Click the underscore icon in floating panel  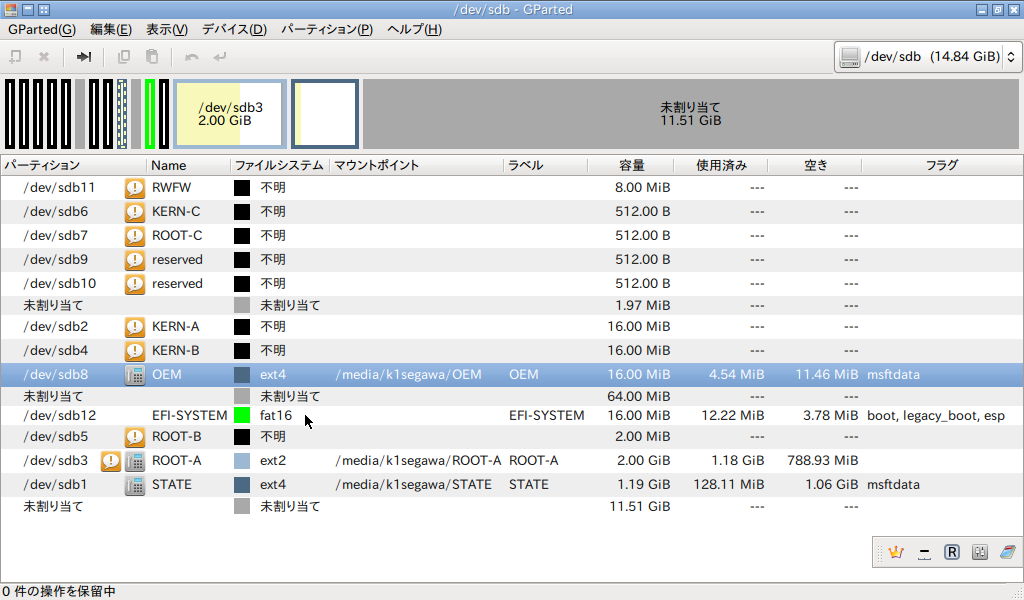[924, 553]
